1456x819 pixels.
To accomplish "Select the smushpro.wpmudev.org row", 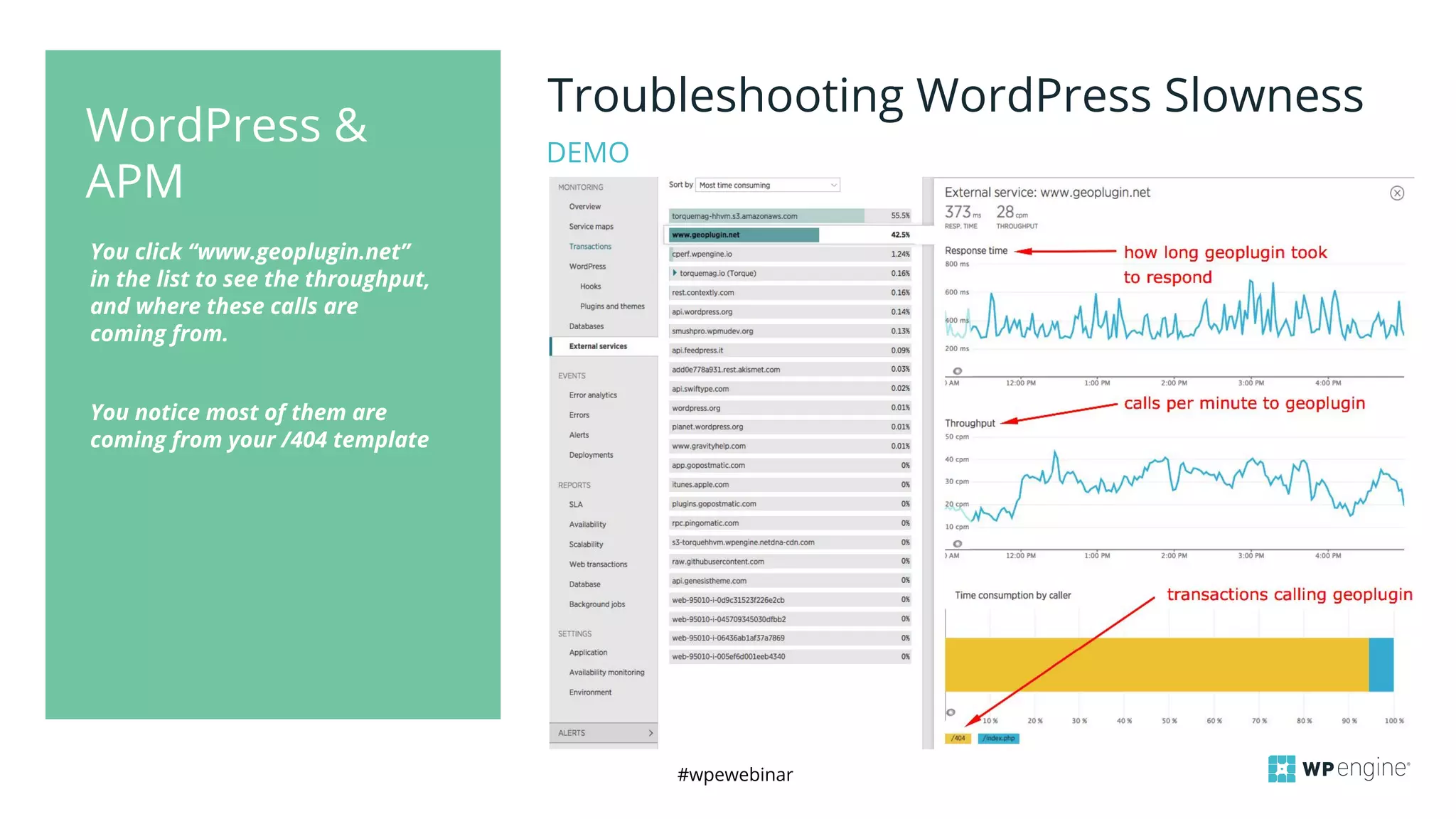I will pyautogui.click(x=790, y=331).
